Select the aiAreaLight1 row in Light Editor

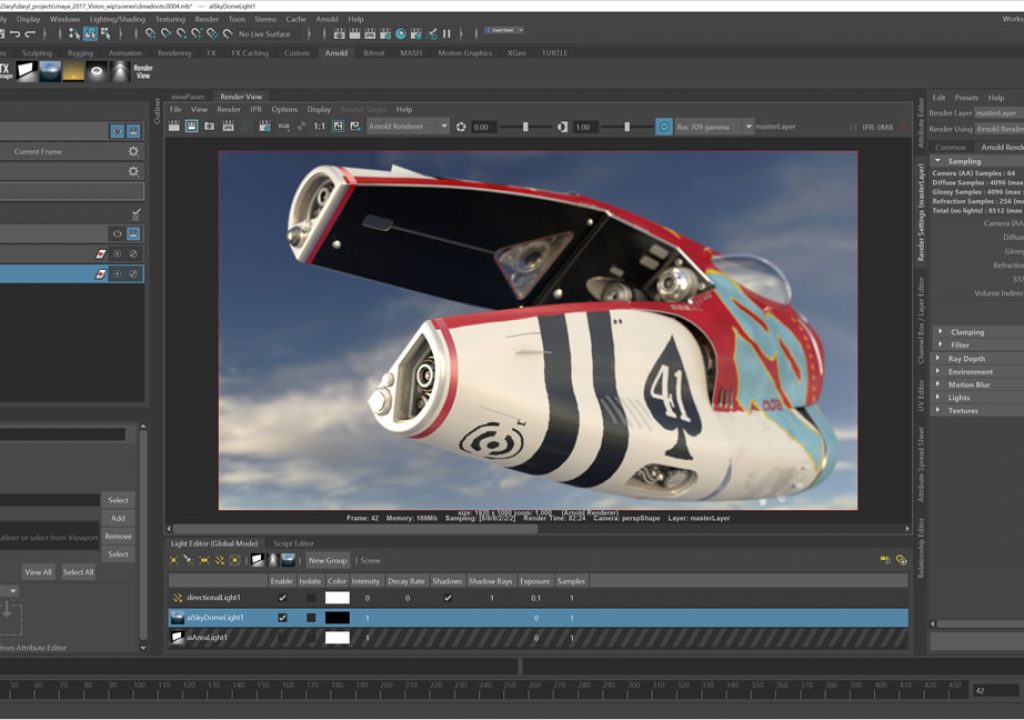coord(538,638)
